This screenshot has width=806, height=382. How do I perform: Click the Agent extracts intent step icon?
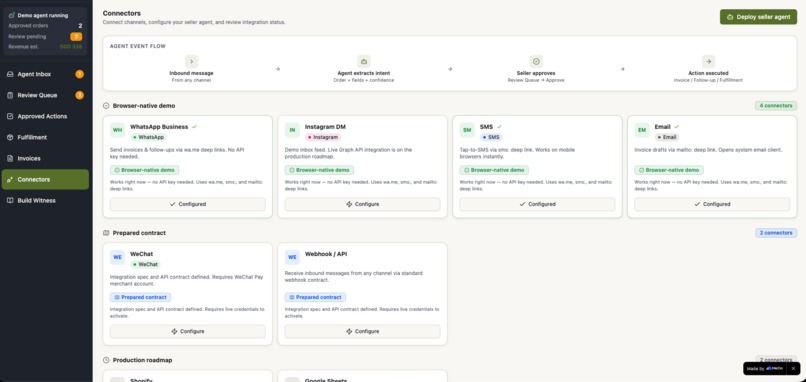[x=364, y=62]
